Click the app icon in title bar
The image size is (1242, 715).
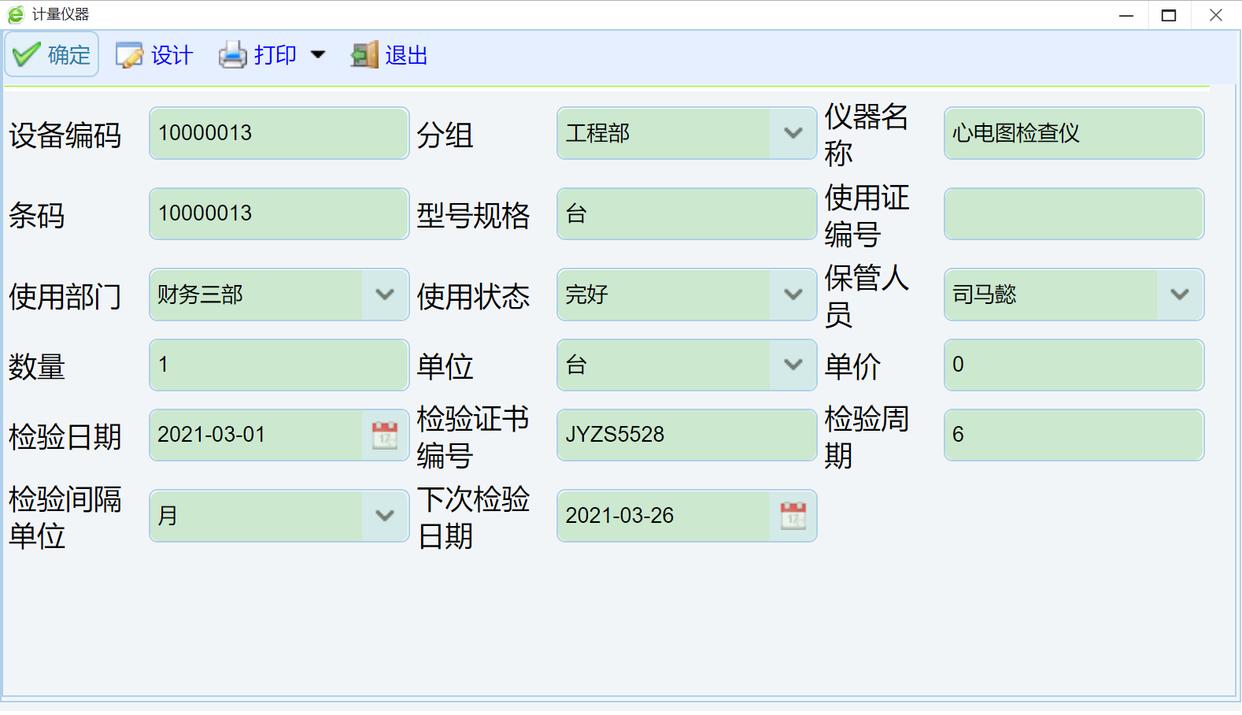click(15, 14)
